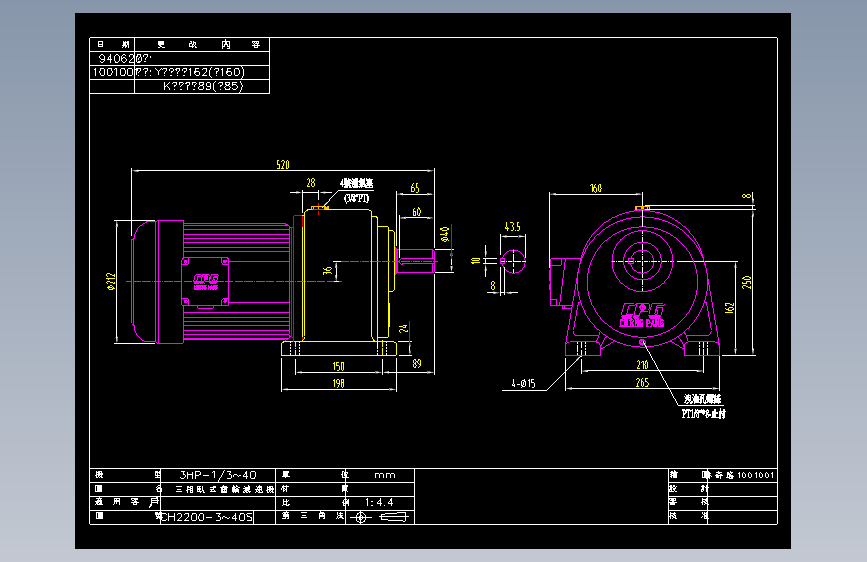Click the CPG logo on end view
The width and height of the screenshot is (867, 562).
point(642,315)
